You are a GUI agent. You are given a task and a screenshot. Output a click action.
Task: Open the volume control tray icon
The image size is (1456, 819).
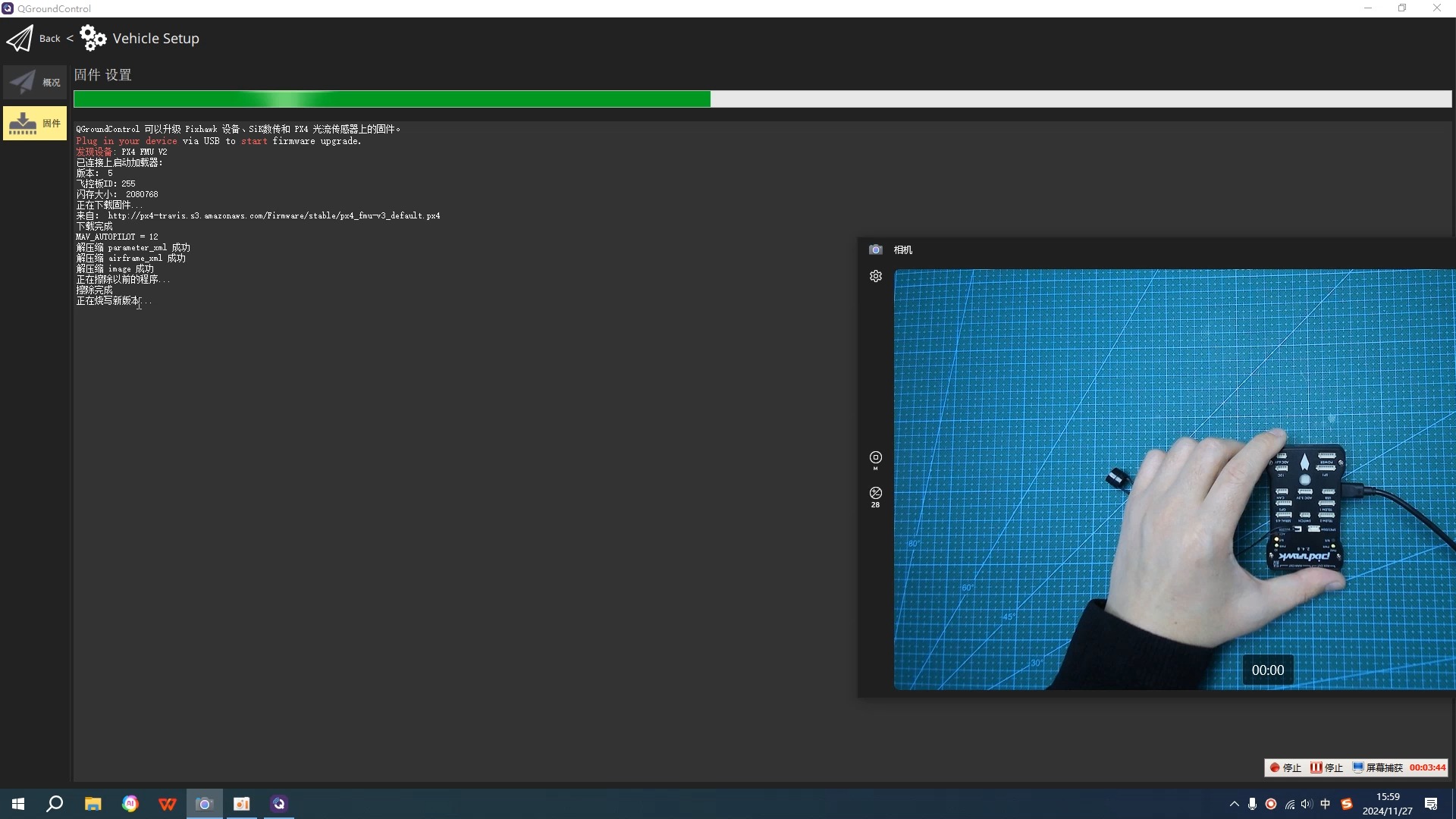pos(1307,804)
